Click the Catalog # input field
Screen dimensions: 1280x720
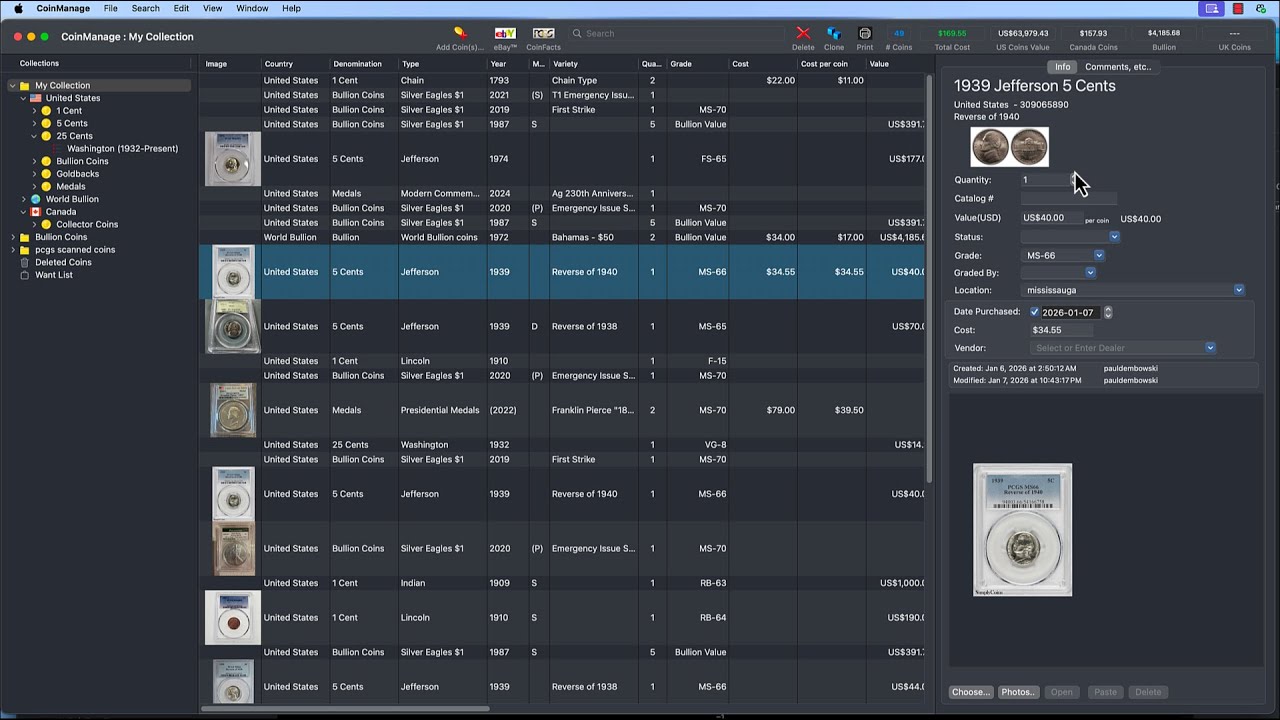click(x=1068, y=199)
